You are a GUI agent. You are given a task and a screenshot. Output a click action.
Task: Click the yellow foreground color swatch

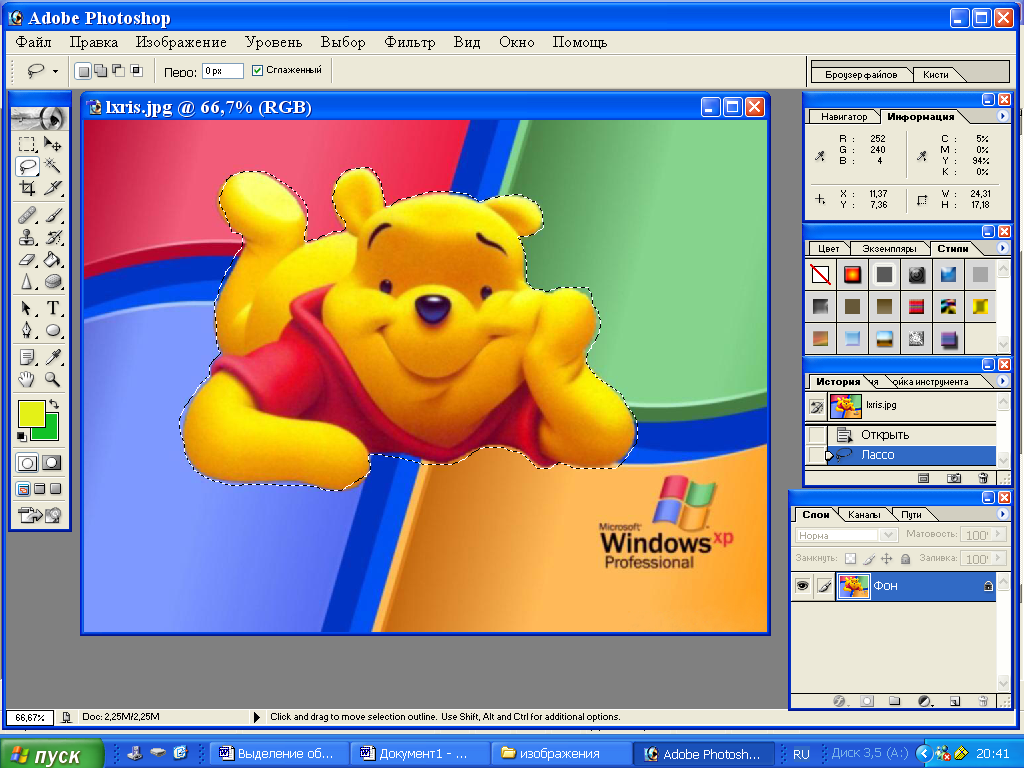point(31,415)
